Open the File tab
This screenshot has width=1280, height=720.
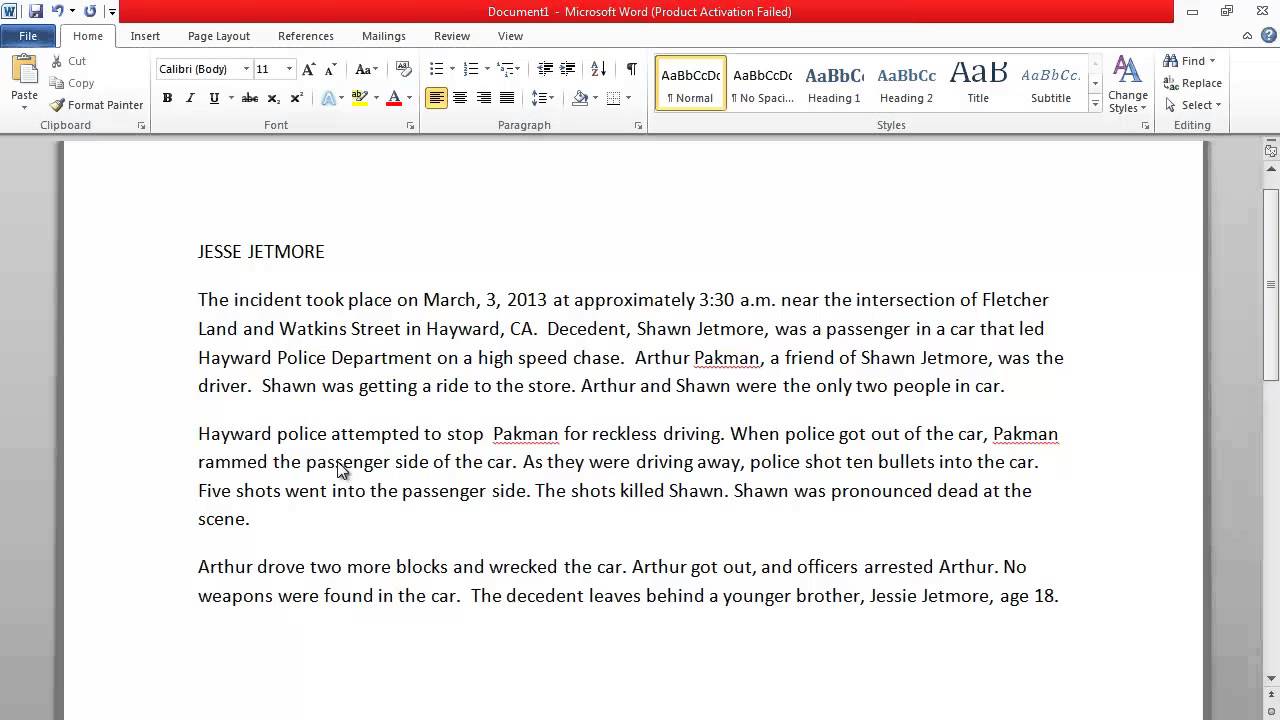coord(28,36)
